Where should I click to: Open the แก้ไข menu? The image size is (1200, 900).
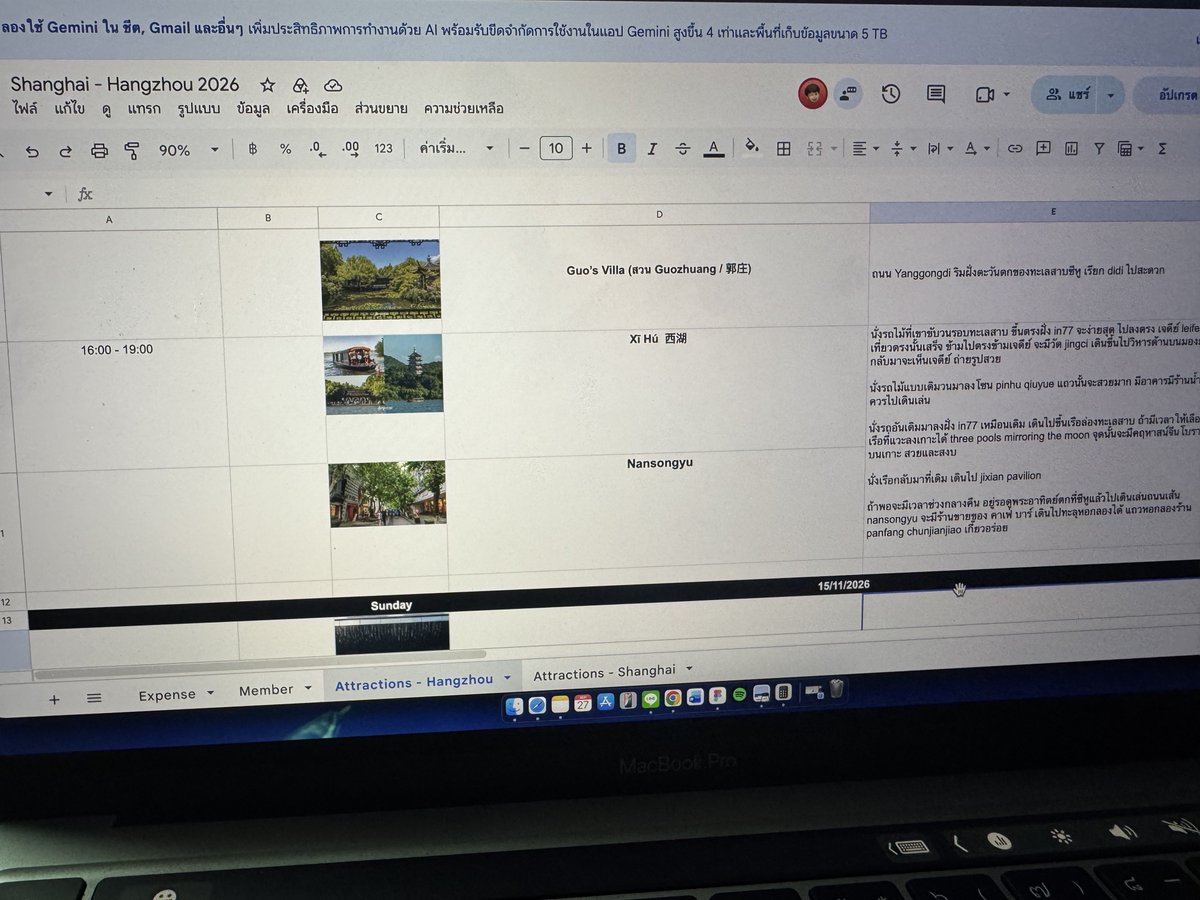tap(70, 108)
